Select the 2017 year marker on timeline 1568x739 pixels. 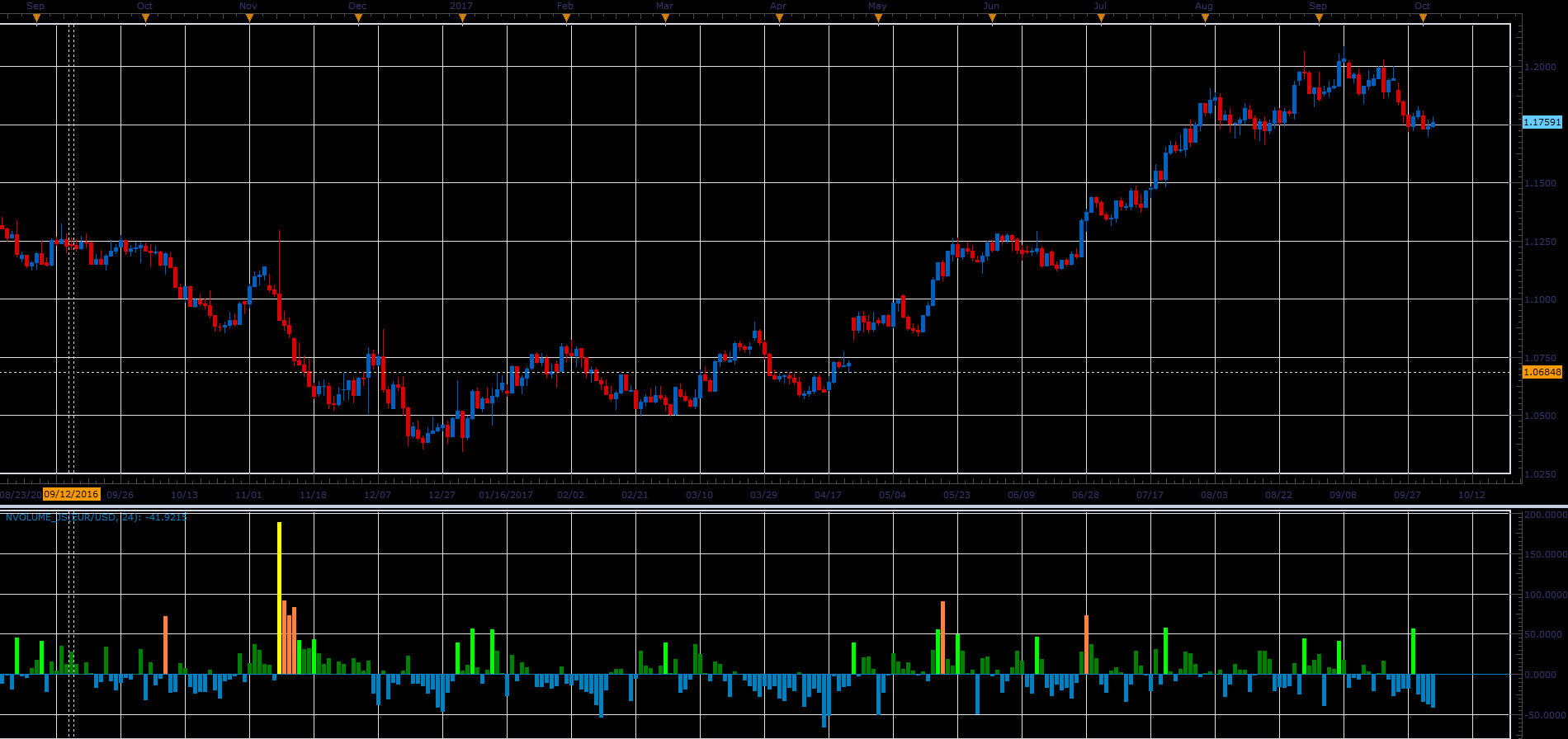tap(461, 6)
